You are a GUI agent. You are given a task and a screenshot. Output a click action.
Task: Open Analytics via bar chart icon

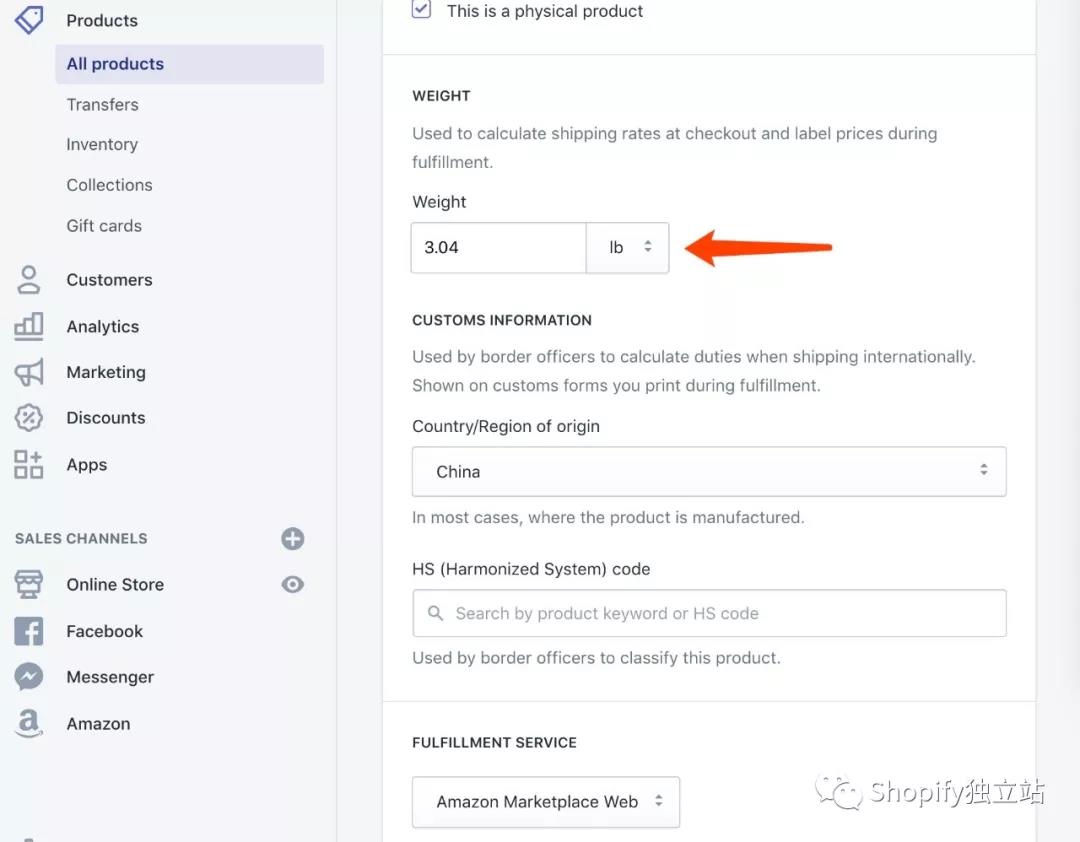29,326
